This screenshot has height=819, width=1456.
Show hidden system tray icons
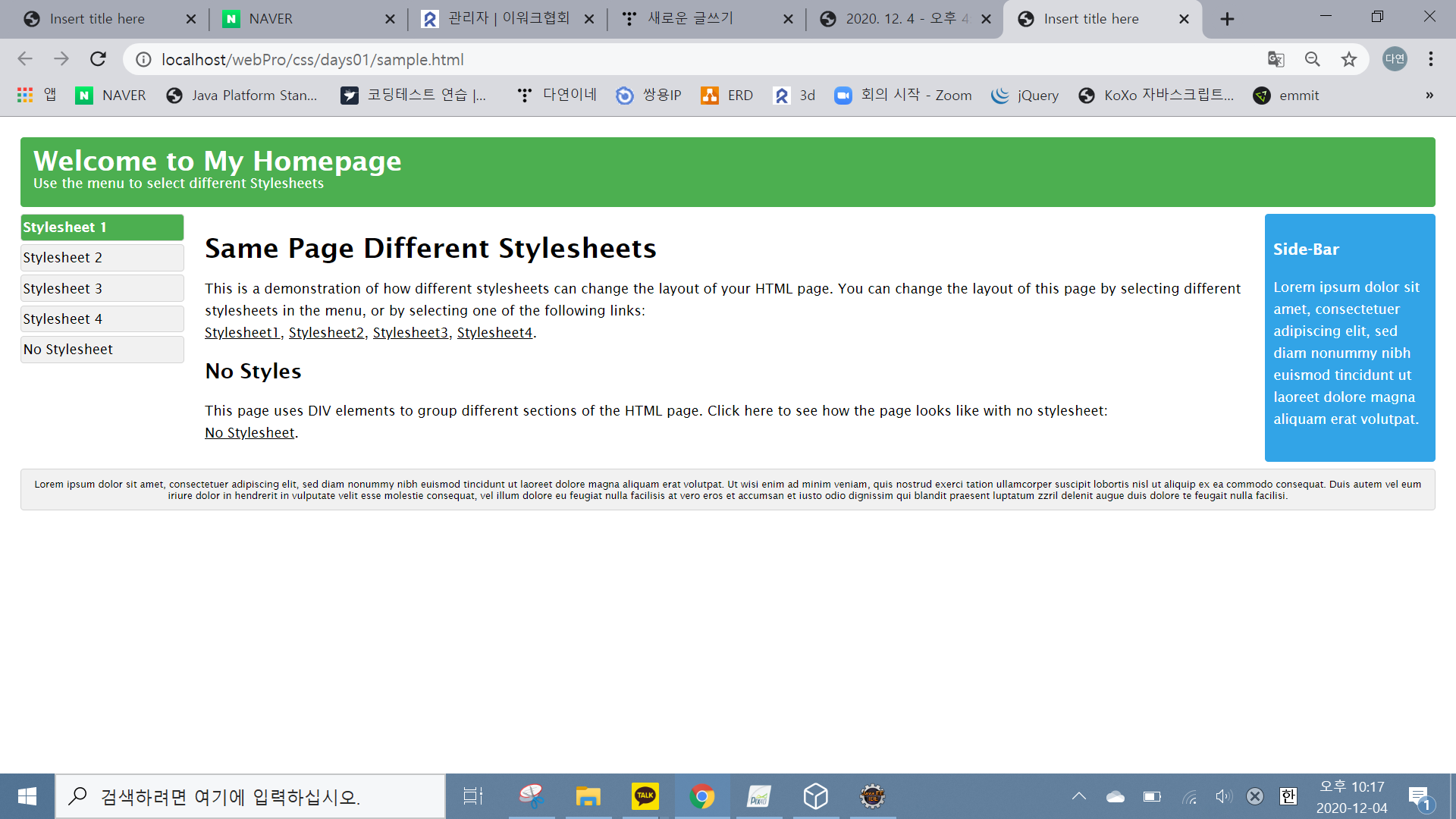pyautogui.click(x=1078, y=796)
